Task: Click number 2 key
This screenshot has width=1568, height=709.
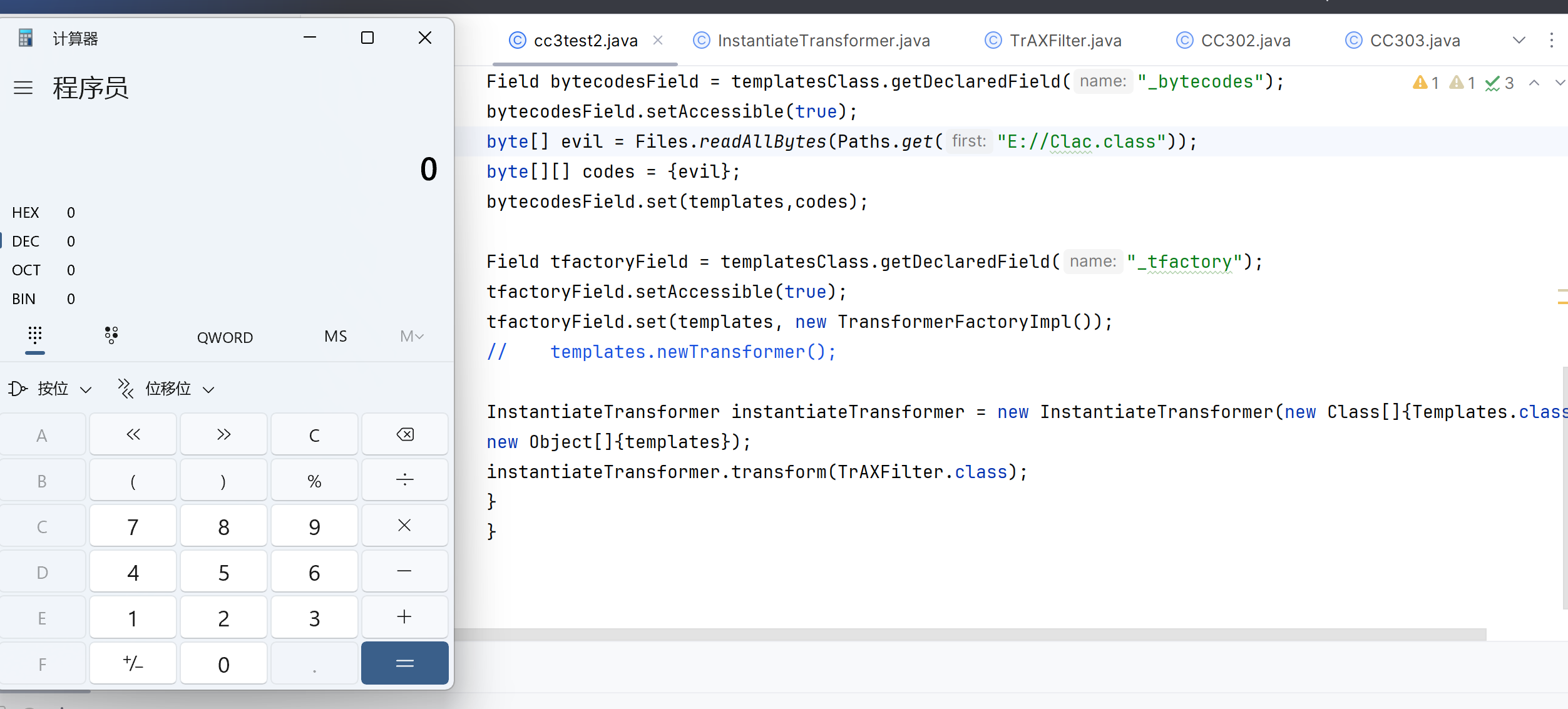Action: 223,617
